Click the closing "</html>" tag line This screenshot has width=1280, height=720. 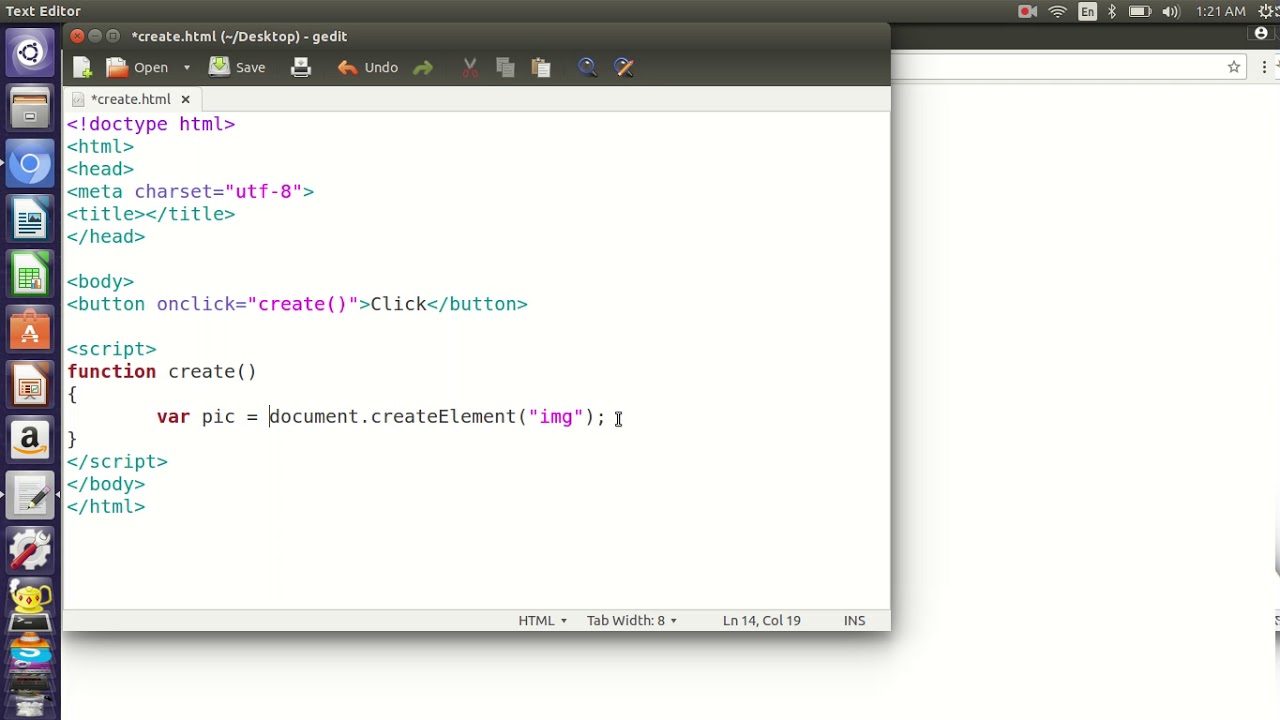pyautogui.click(x=106, y=506)
